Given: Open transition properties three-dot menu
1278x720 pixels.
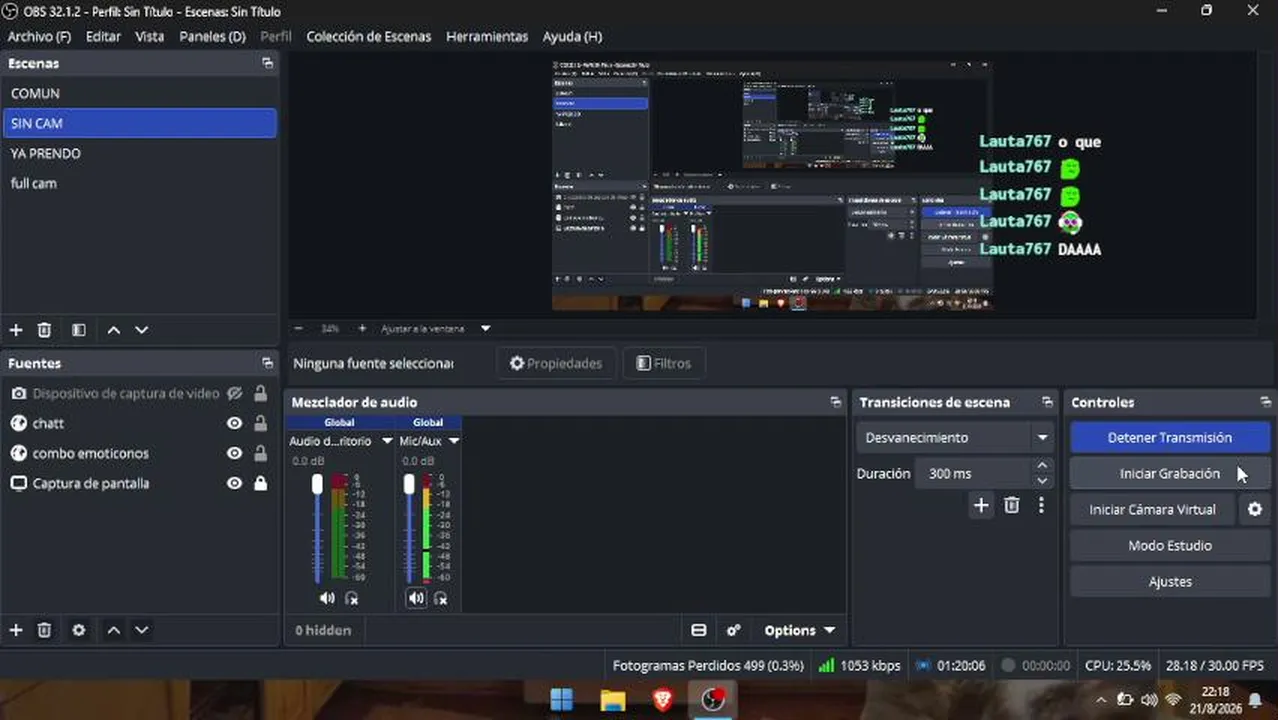Looking at the screenshot, I should pos(1041,506).
